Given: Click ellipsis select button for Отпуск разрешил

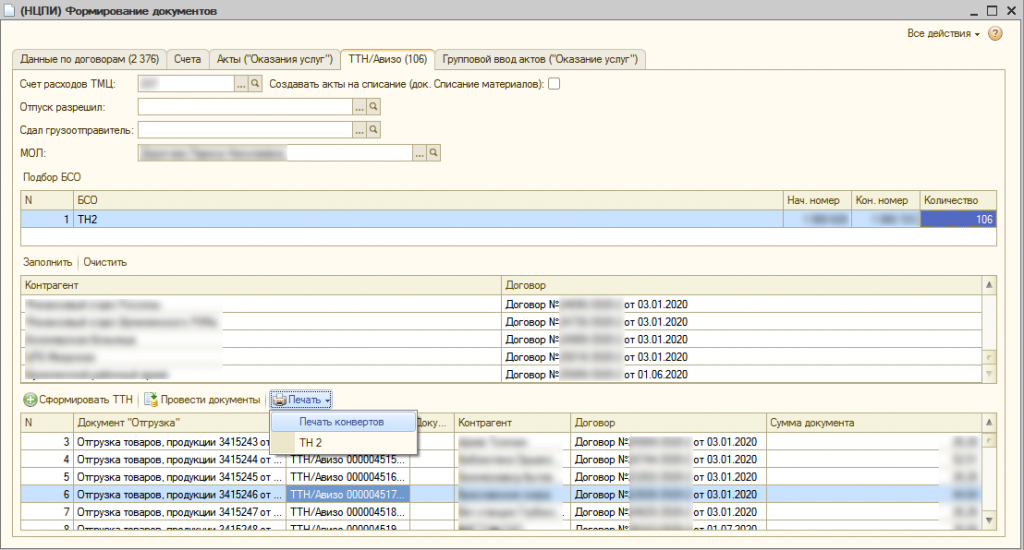Looking at the screenshot, I should click(359, 106).
